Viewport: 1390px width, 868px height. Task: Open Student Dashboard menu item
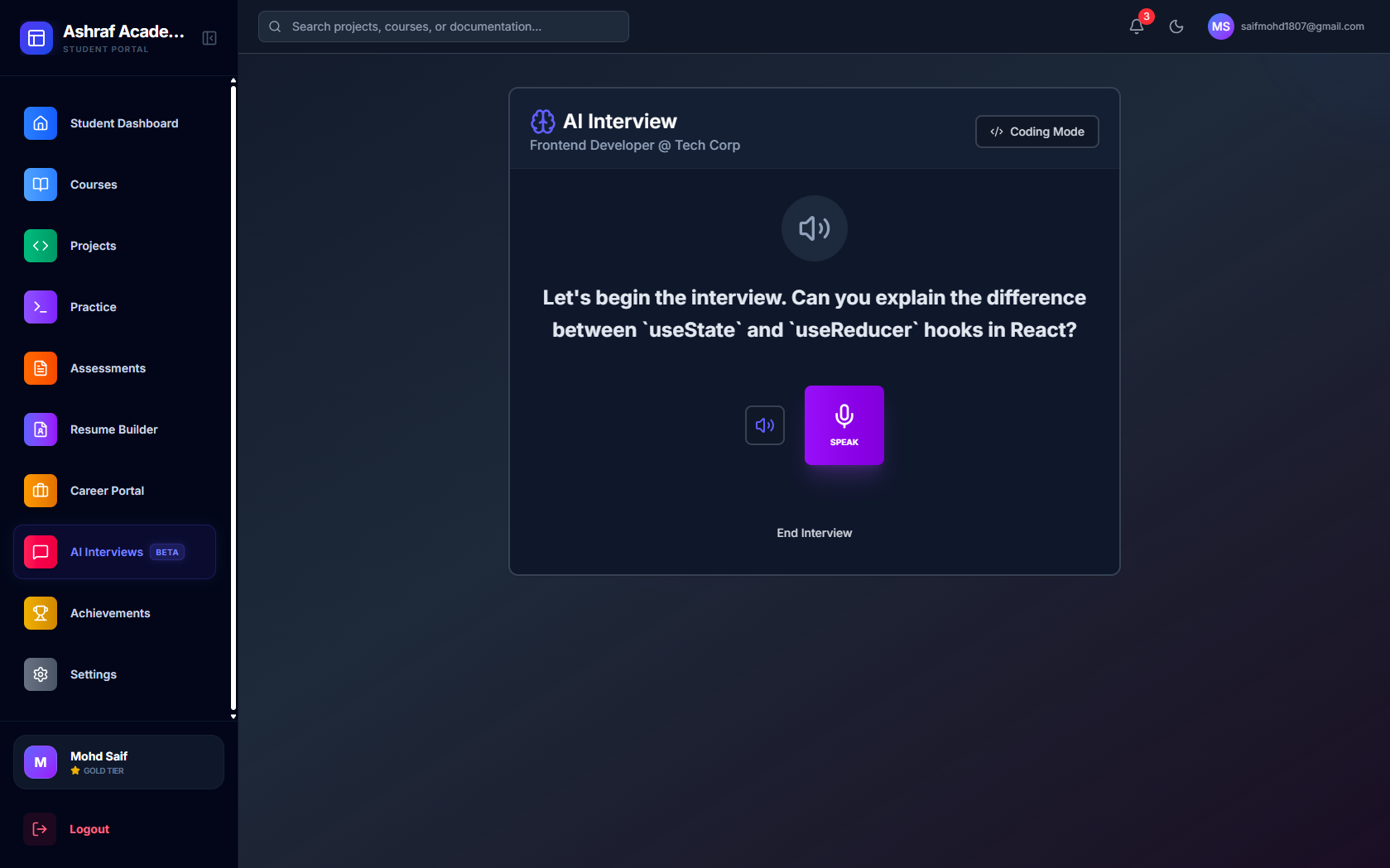(x=115, y=123)
